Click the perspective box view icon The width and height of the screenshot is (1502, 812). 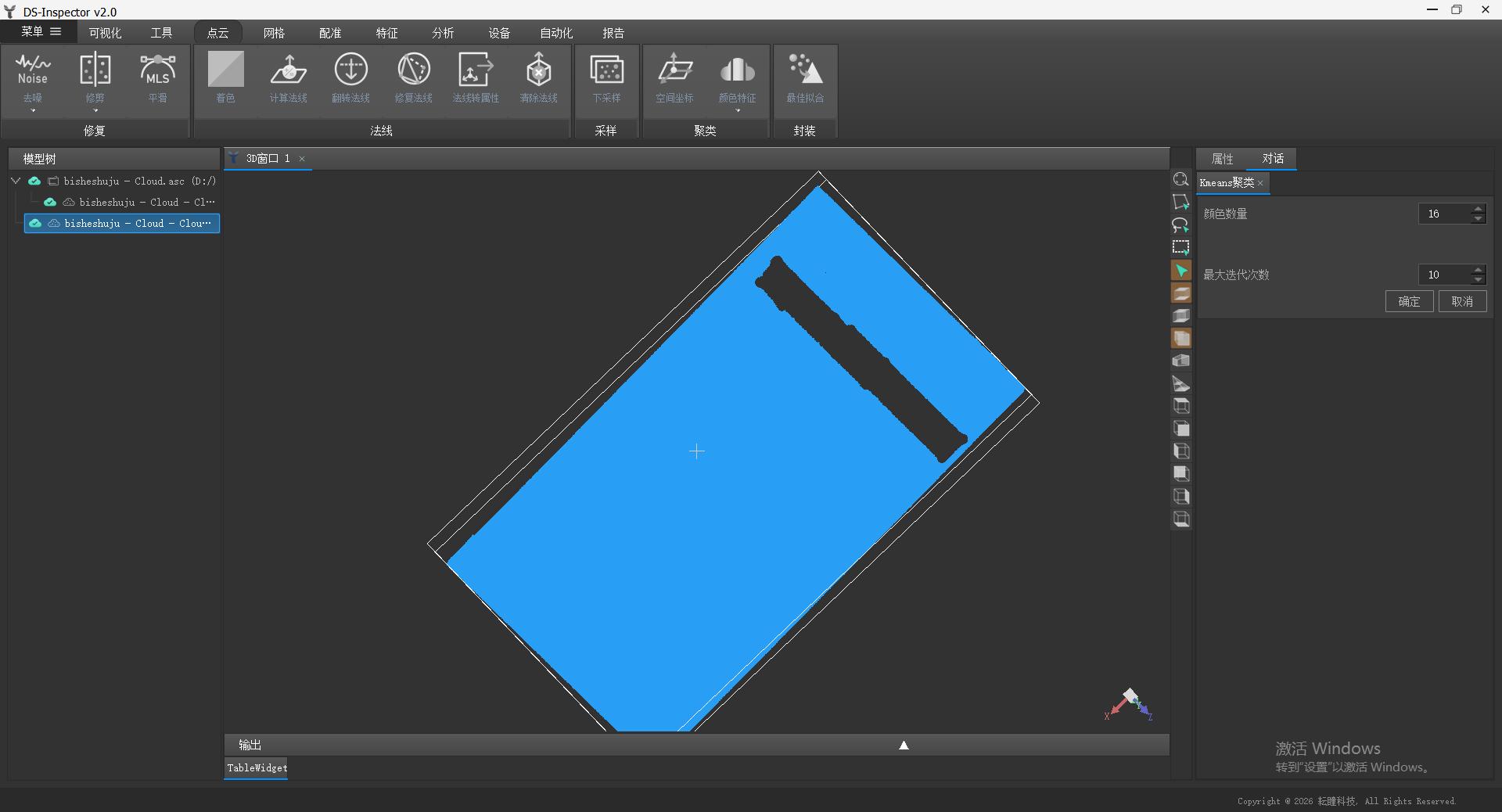[x=1181, y=361]
